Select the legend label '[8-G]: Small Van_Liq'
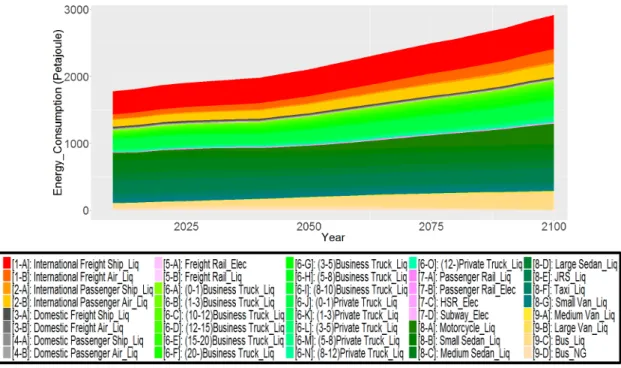This screenshot has height=368, width=621. [570, 302]
